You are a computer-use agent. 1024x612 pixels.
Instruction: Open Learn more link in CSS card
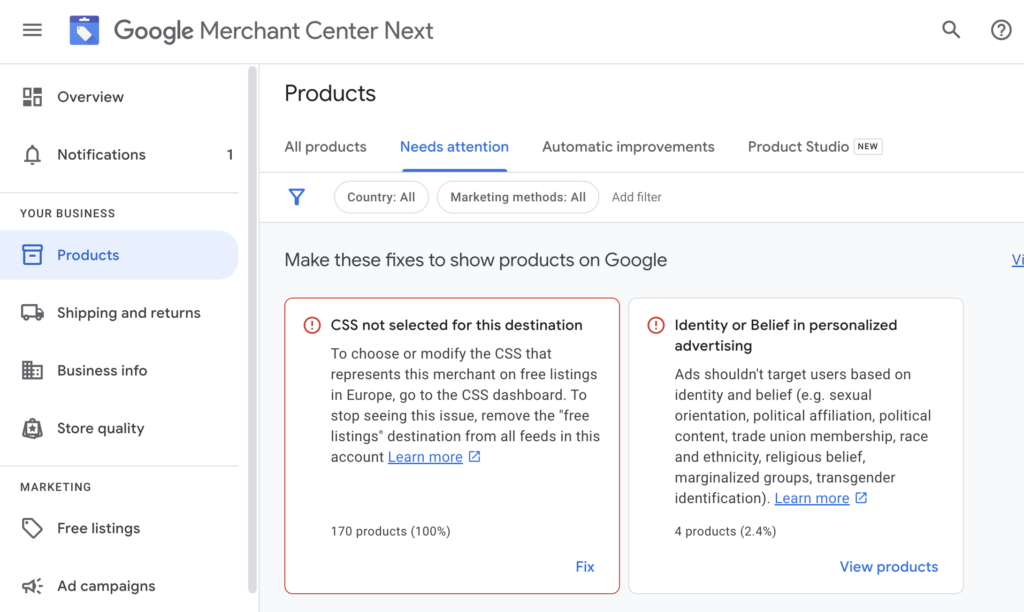425,457
